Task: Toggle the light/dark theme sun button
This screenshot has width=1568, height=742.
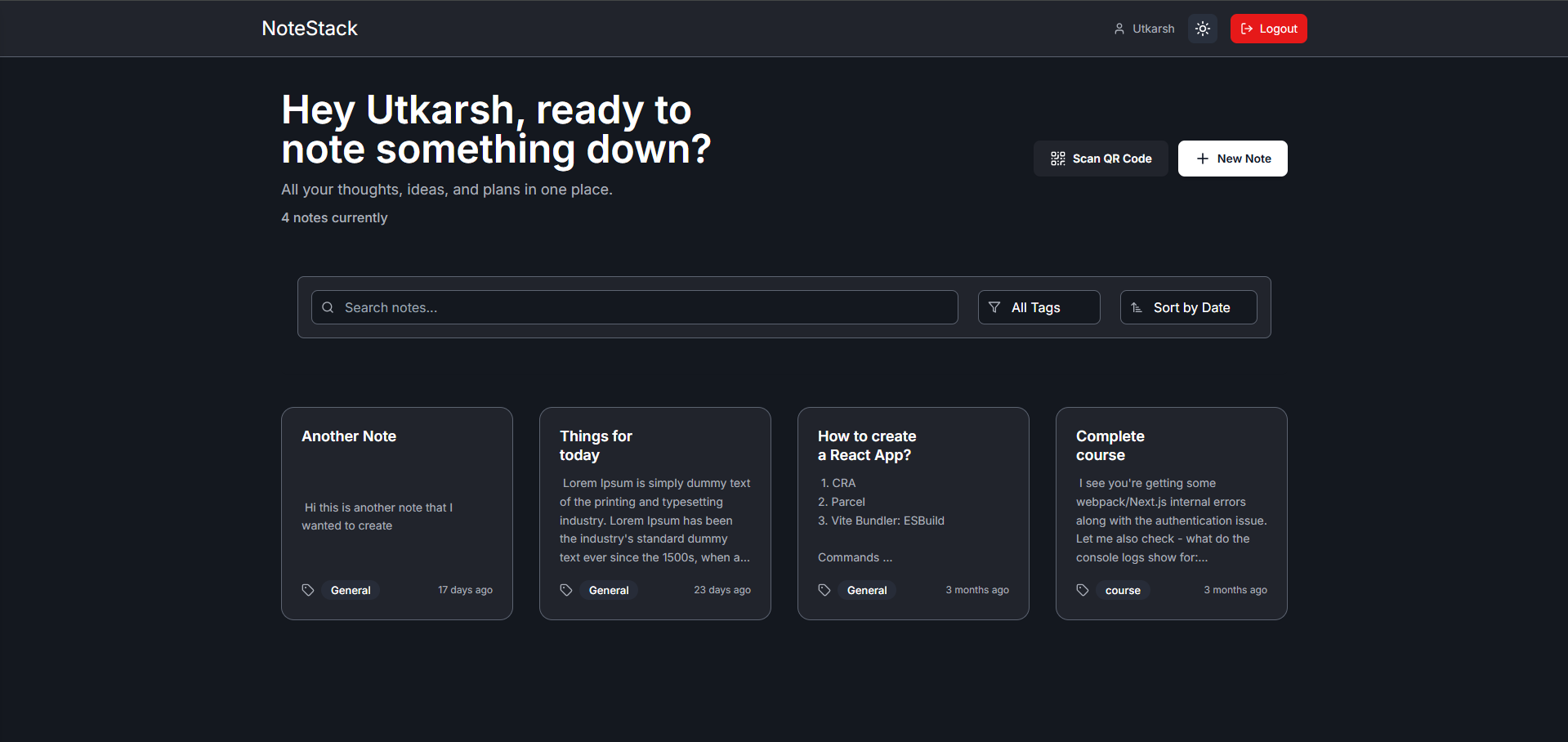Action: (x=1202, y=29)
